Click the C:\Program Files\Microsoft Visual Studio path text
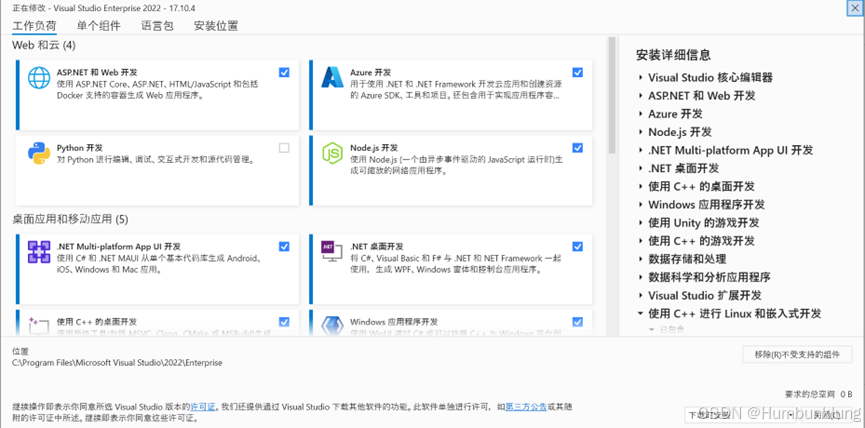Screen dimensions: 865x428 118,363
